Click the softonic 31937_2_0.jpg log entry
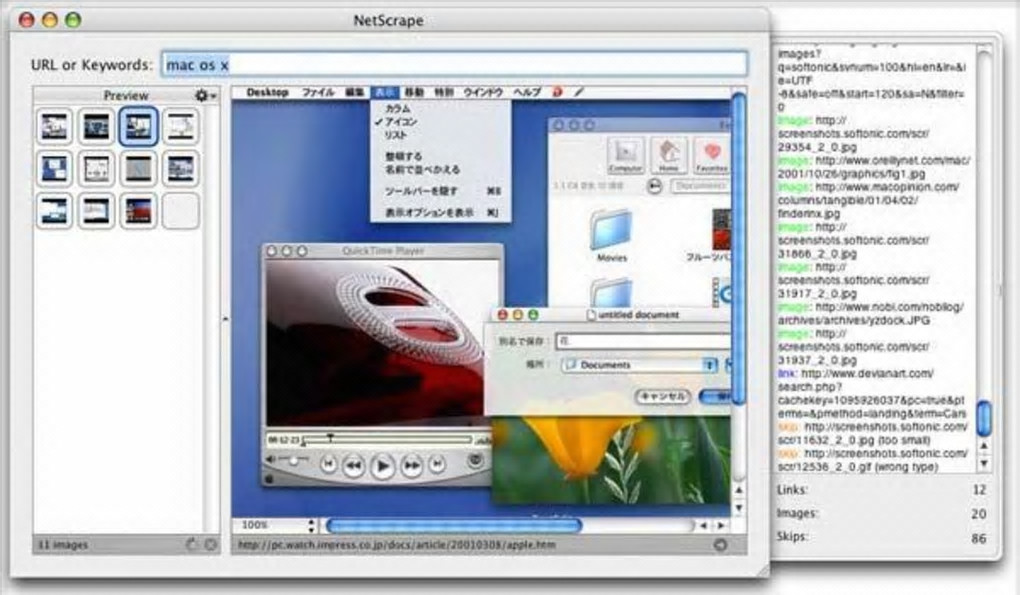The width and height of the screenshot is (1020, 595). click(853, 347)
